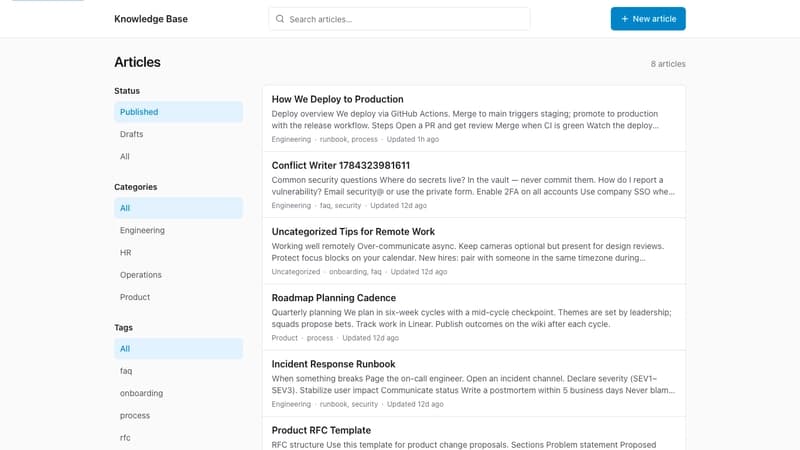Filter by process tag
This screenshot has height=450, width=800.
[x=179, y=415]
